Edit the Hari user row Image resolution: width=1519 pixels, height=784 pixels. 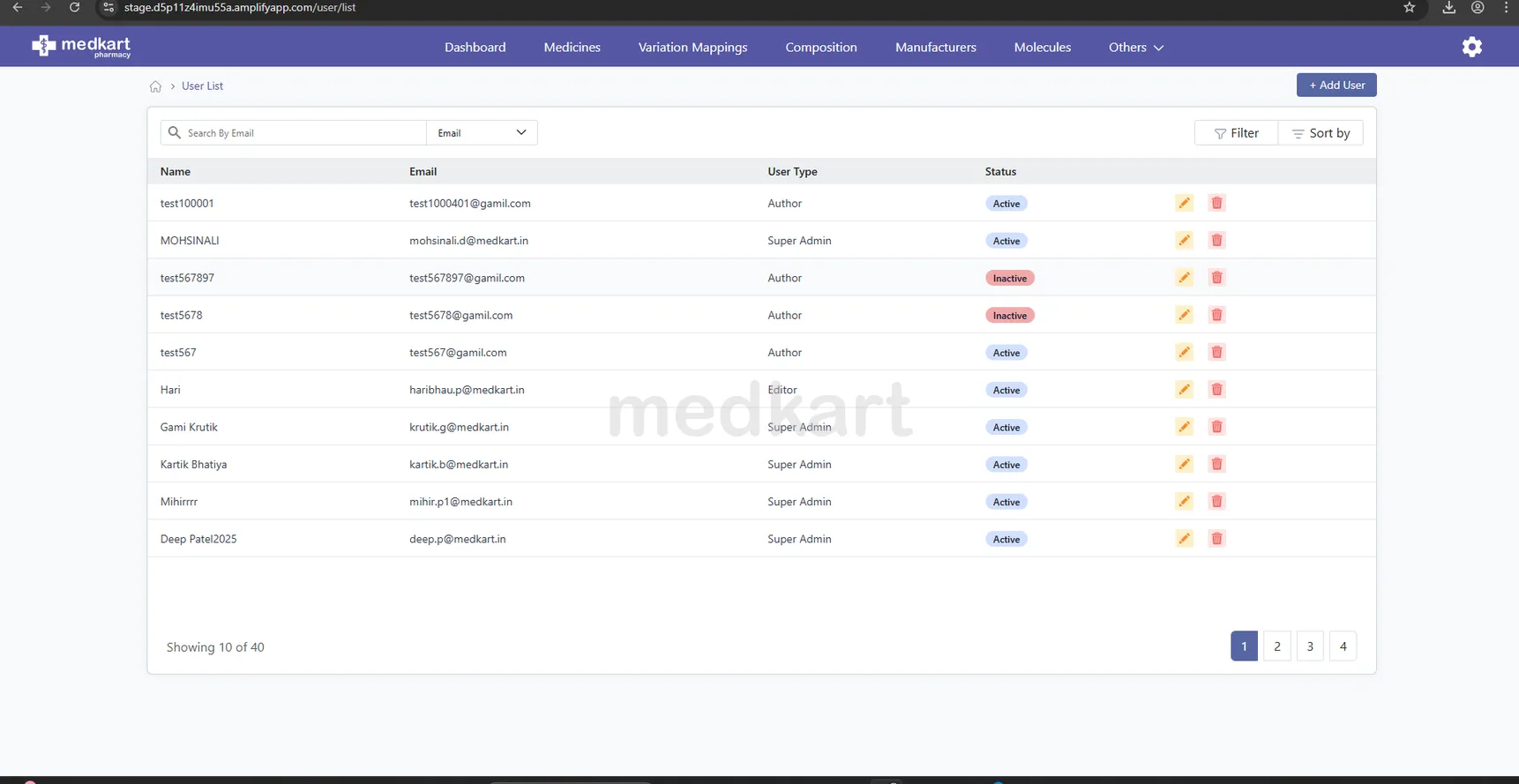click(x=1184, y=390)
